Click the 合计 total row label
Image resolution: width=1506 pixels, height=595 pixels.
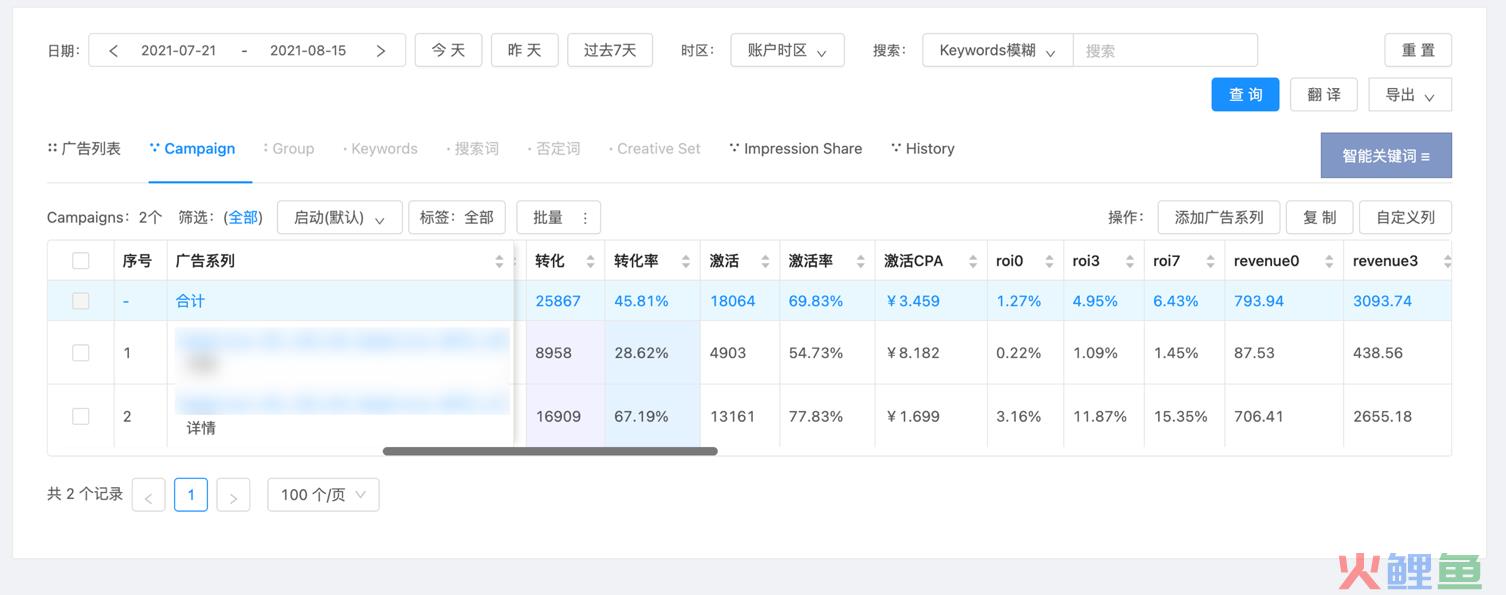pos(190,301)
